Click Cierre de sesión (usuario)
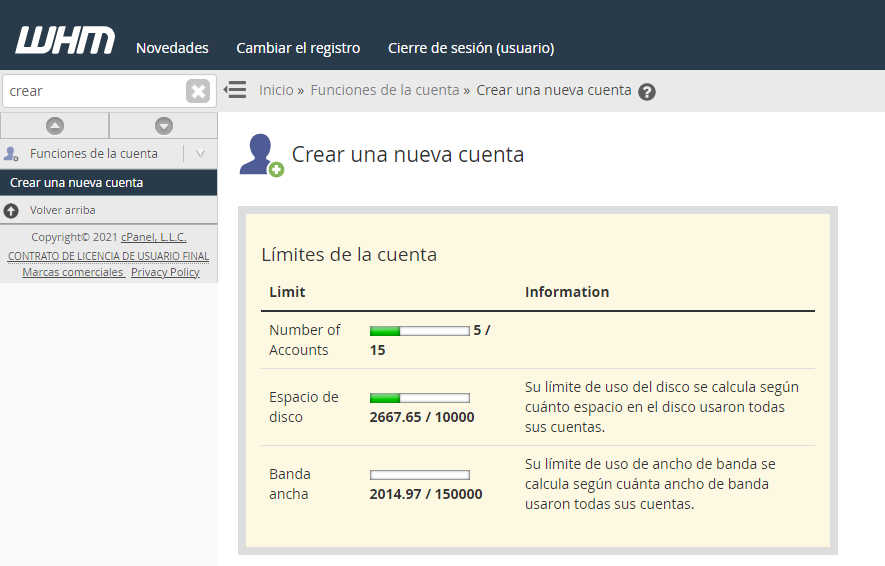Image resolution: width=885 pixels, height=566 pixels. (x=471, y=48)
